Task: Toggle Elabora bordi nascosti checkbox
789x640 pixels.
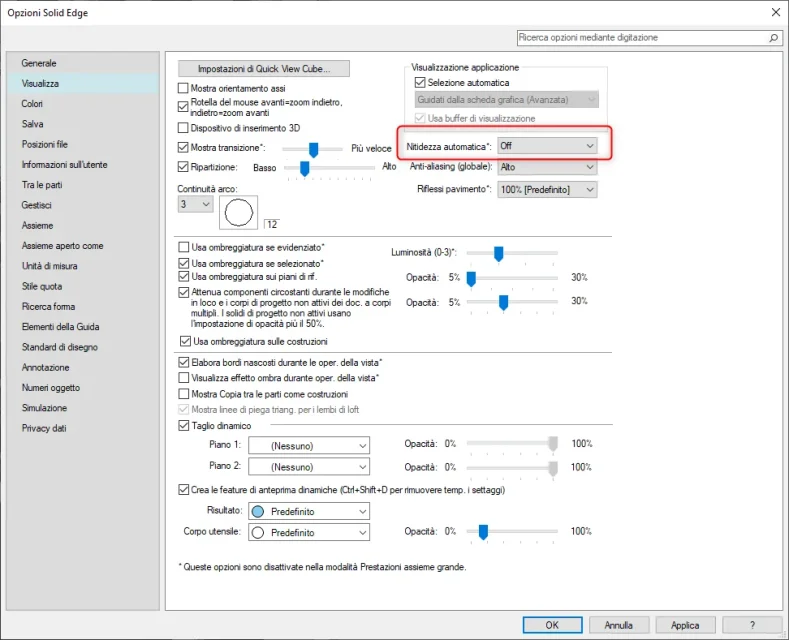Action: [184, 362]
